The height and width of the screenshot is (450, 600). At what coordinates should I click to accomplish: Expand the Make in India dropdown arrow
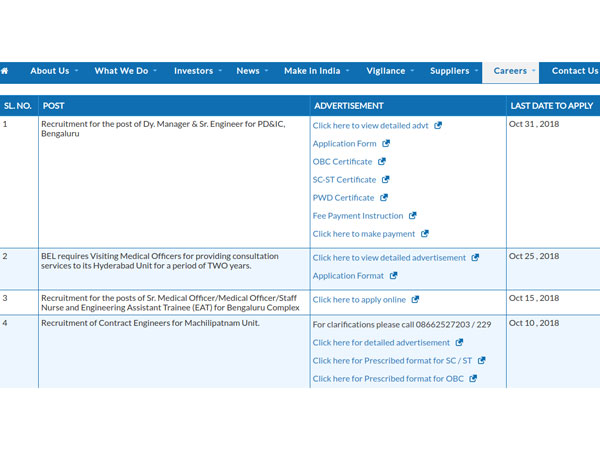(x=347, y=70)
